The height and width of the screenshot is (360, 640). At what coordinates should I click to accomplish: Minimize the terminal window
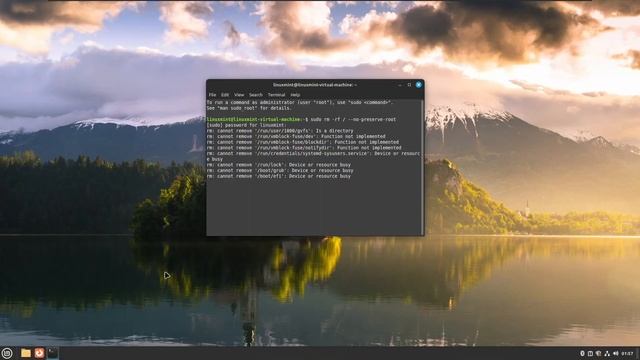pyautogui.click(x=400, y=85)
